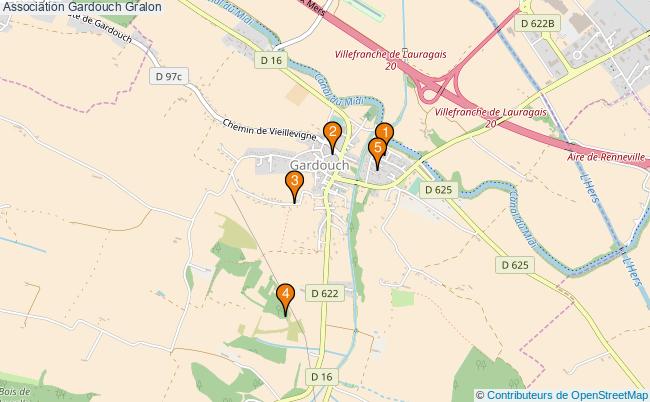Image resolution: width=650 pixels, height=402 pixels.
Task: Click the Aire de Renneville label
Action: [x=606, y=157]
